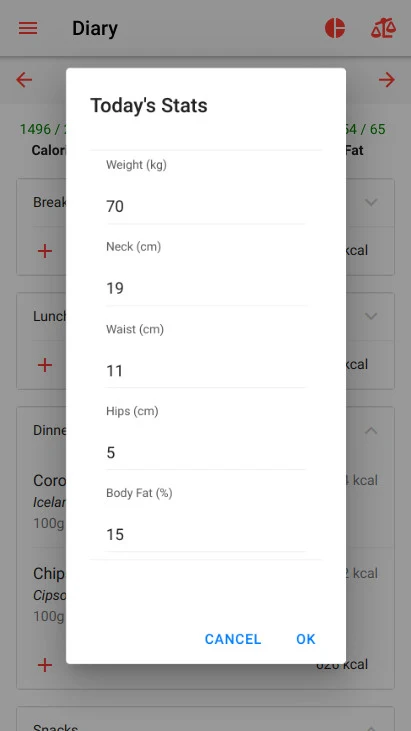Select the Diary title in header
This screenshot has width=411, height=731.
tap(95, 28)
